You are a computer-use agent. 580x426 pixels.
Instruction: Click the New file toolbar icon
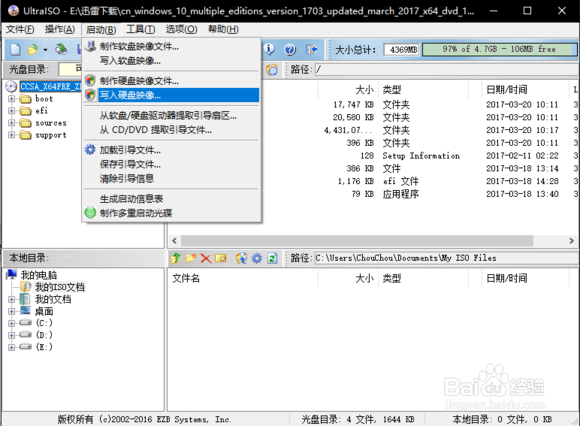tap(15, 49)
